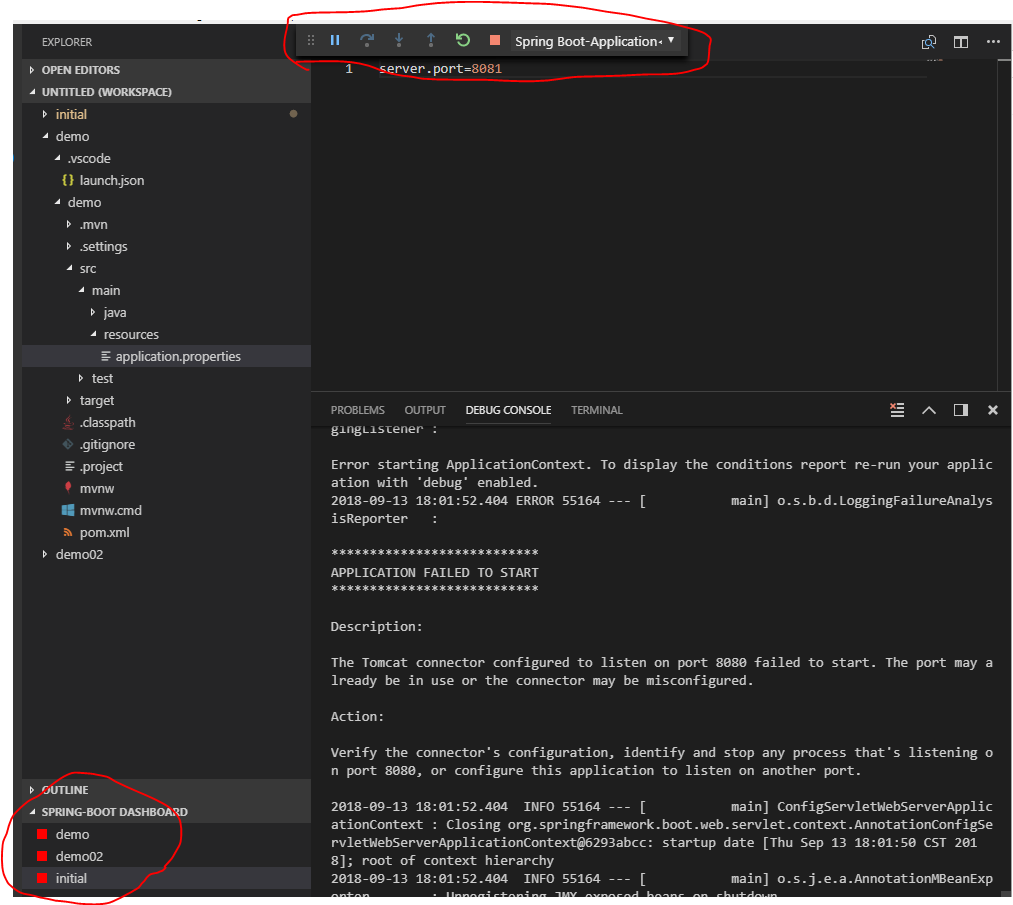Image resolution: width=1013 pixels, height=905 pixels.
Task: Click the editor More Actions ellipsis
Action: pos(995,42)
